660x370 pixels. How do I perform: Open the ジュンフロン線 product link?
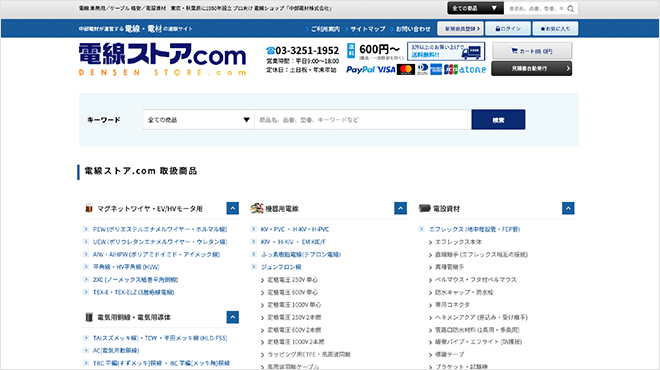click(x=281, y=267)
